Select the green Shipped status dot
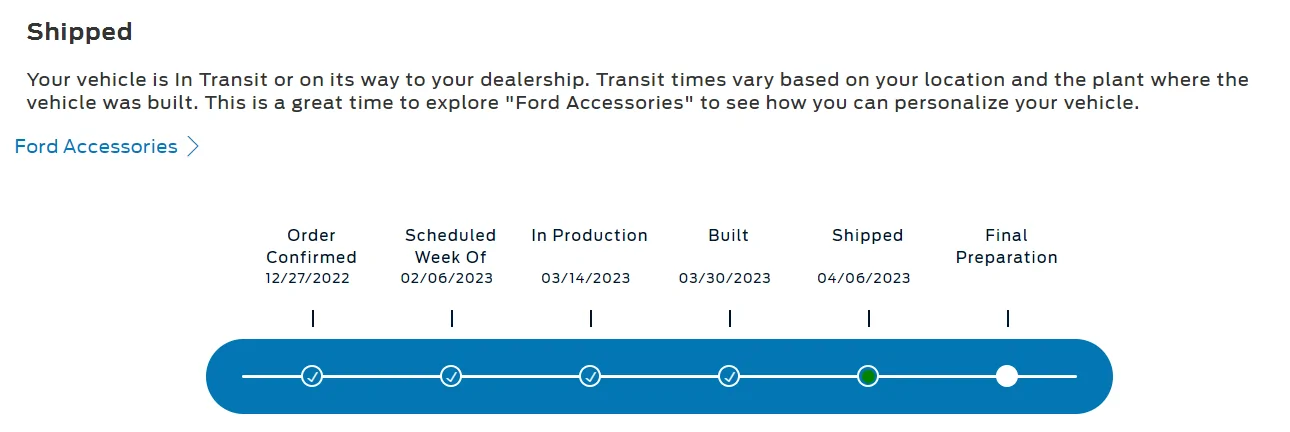This screenshot has height=432, width=1290. tap(868, 376)
